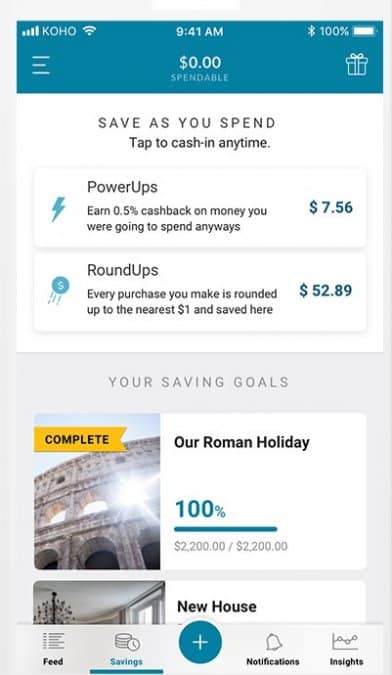
Task: Tap the gift rewards icon
Action: [x=357, y=65]
